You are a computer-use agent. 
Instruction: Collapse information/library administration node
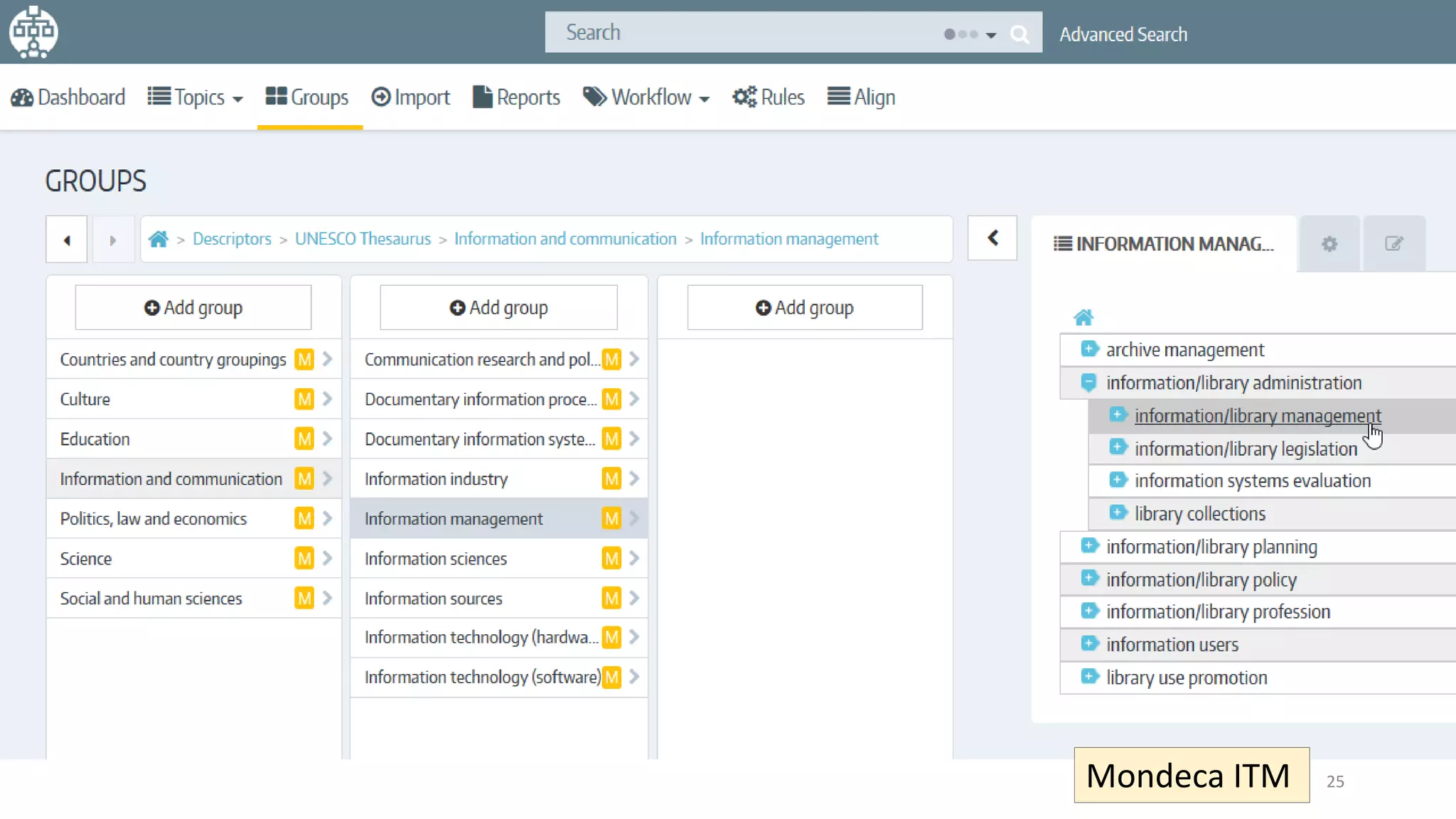pos(1088,382)
